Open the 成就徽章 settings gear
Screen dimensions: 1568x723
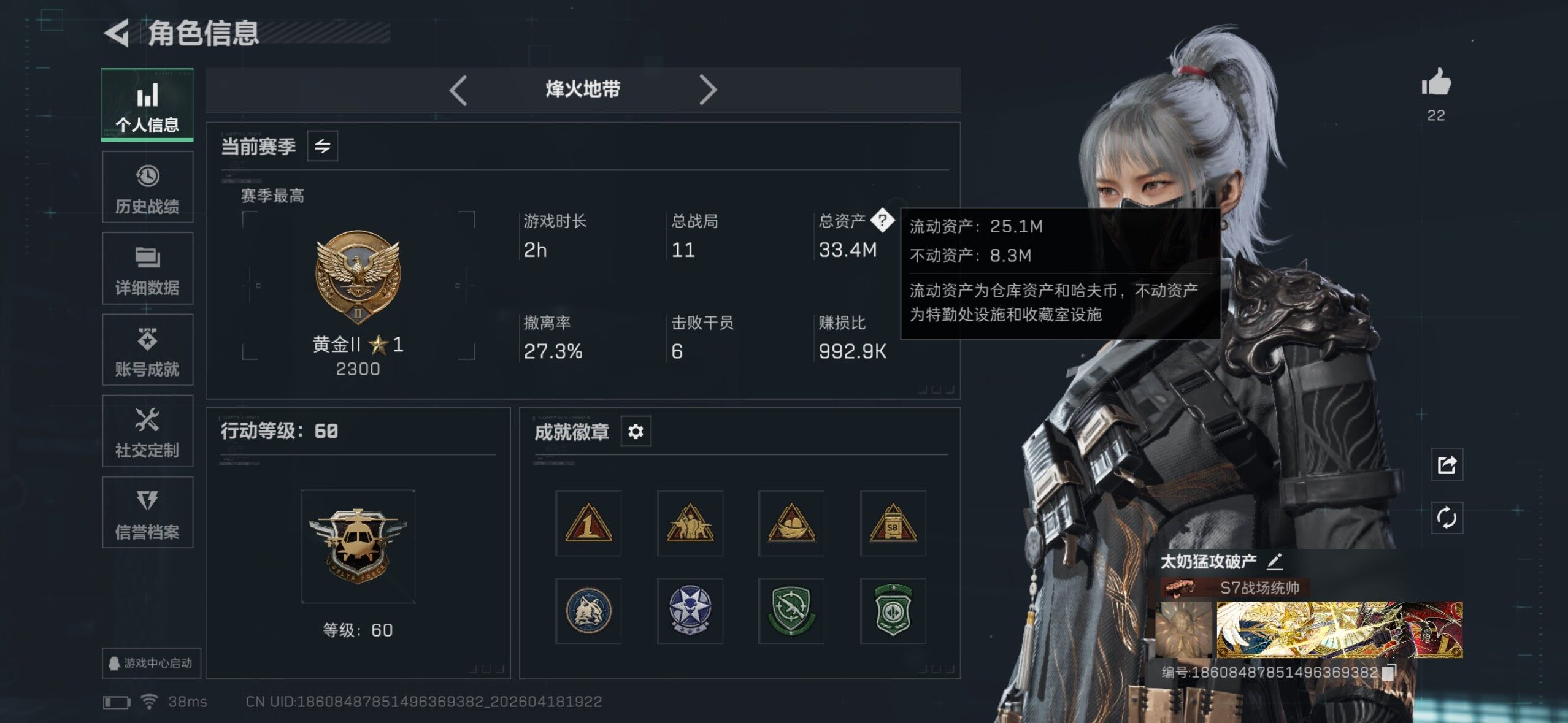tap(636, 432)
